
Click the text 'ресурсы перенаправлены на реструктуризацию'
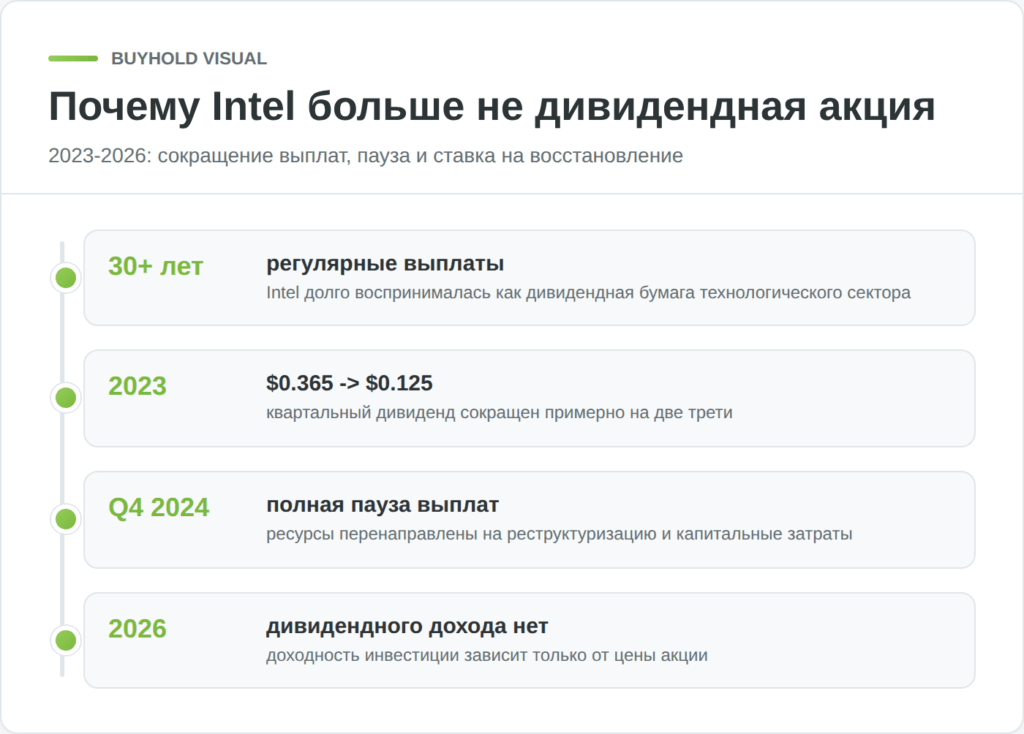point(461,534)
